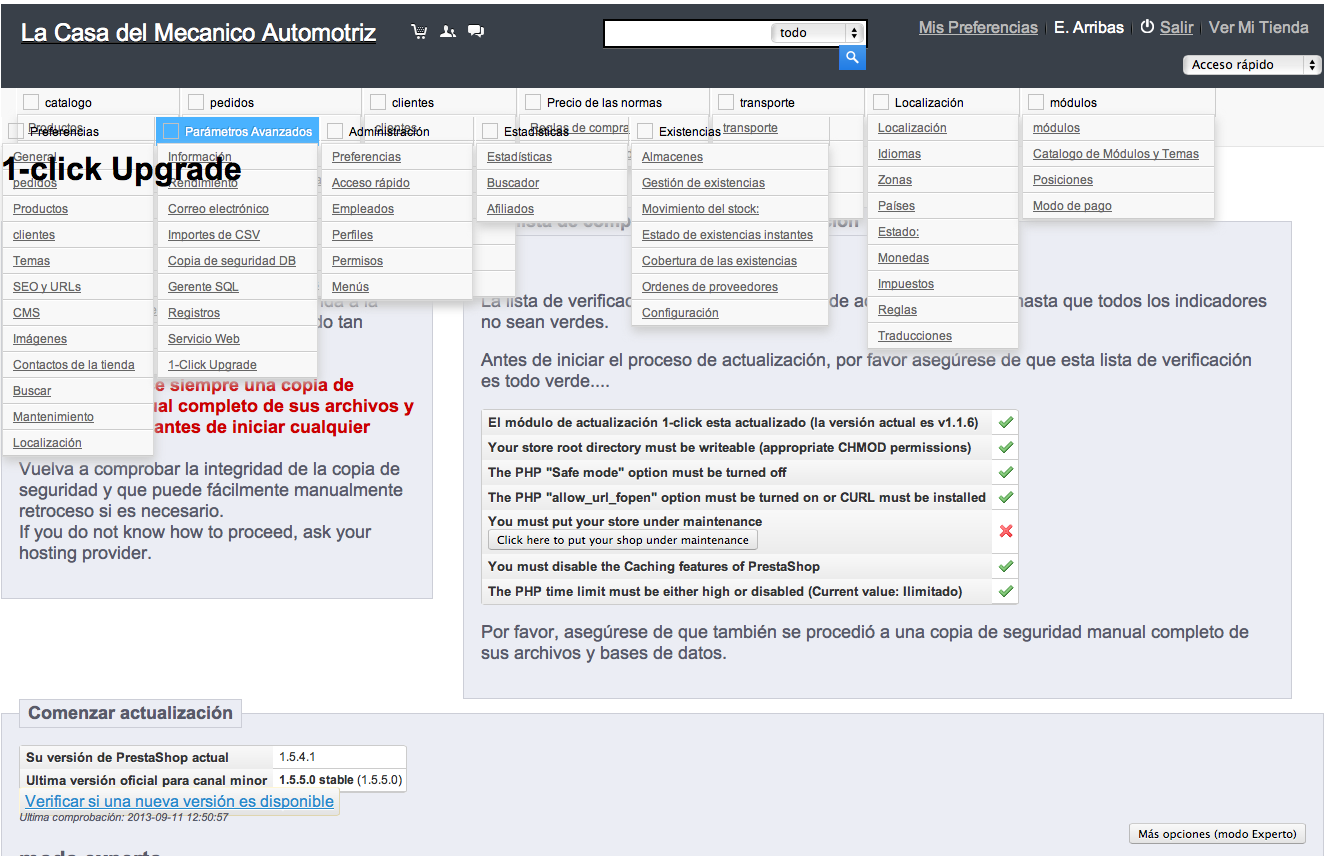Screen dimensions: 1327x856
Task: Open Contactos de la tienda link
Action: 74,365
